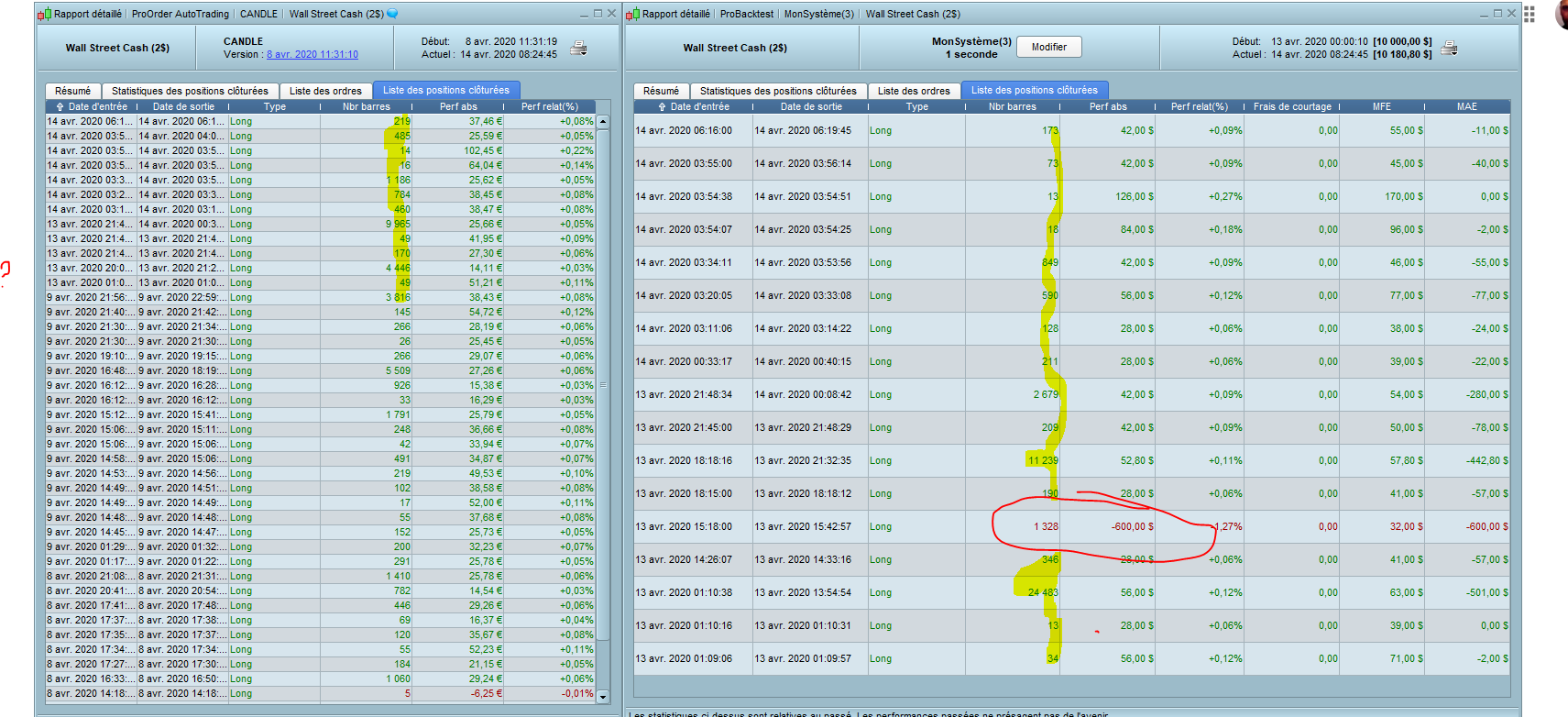Image resolution: width=1568 pixels, height=717 pixels.
Task: Sort ProBacktest list by Perf relat(%) column
Action: [1200, 106]
